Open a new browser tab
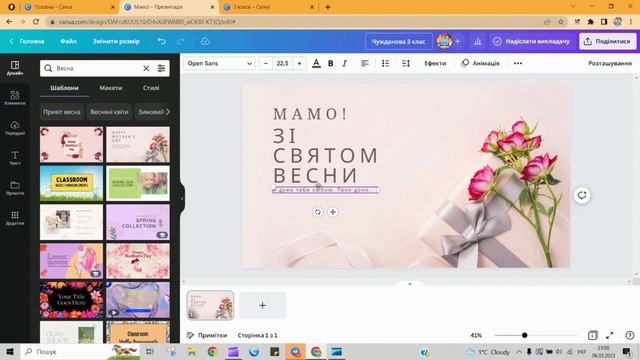This screenshot has width=640, height=360. click(x=327, y=7)
